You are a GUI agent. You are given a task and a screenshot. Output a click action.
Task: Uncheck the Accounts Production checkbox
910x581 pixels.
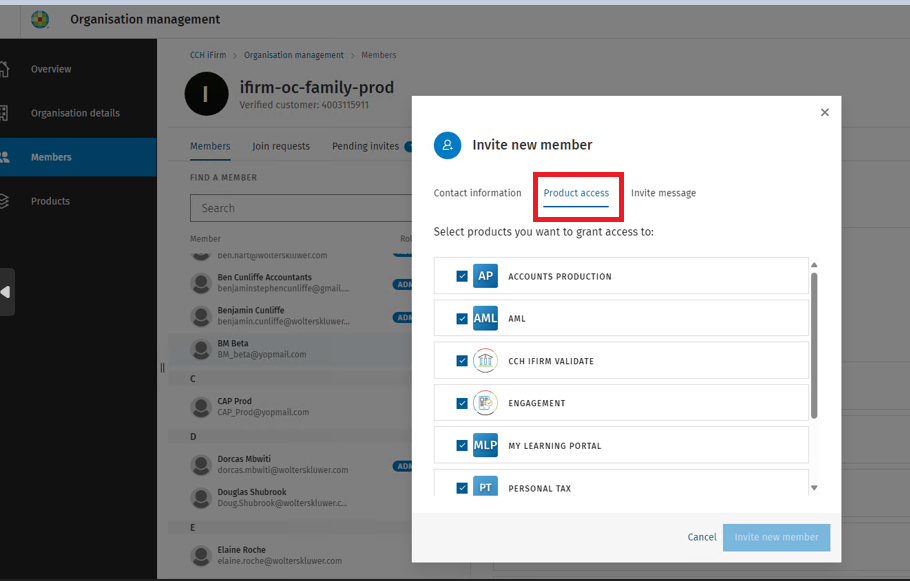tap(462, 276)
